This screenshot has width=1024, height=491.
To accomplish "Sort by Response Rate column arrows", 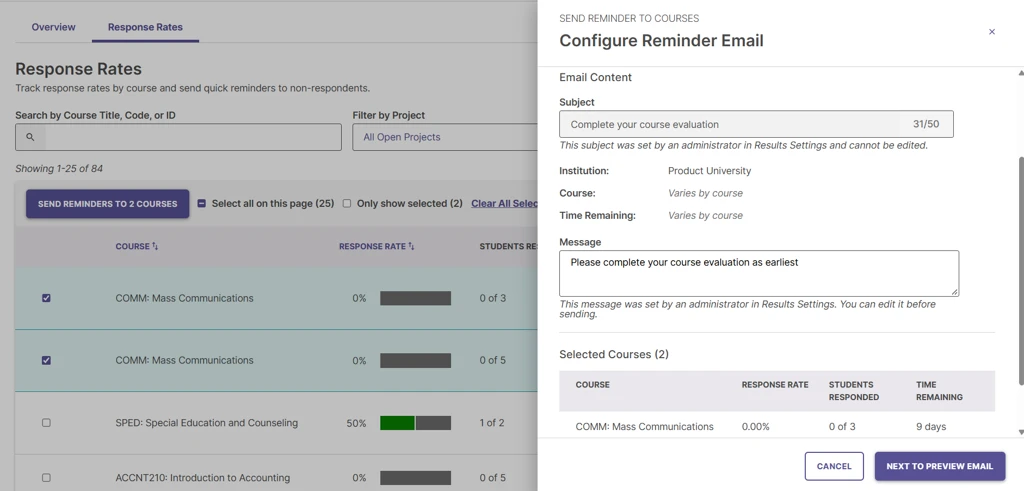I will click(411, 246).
